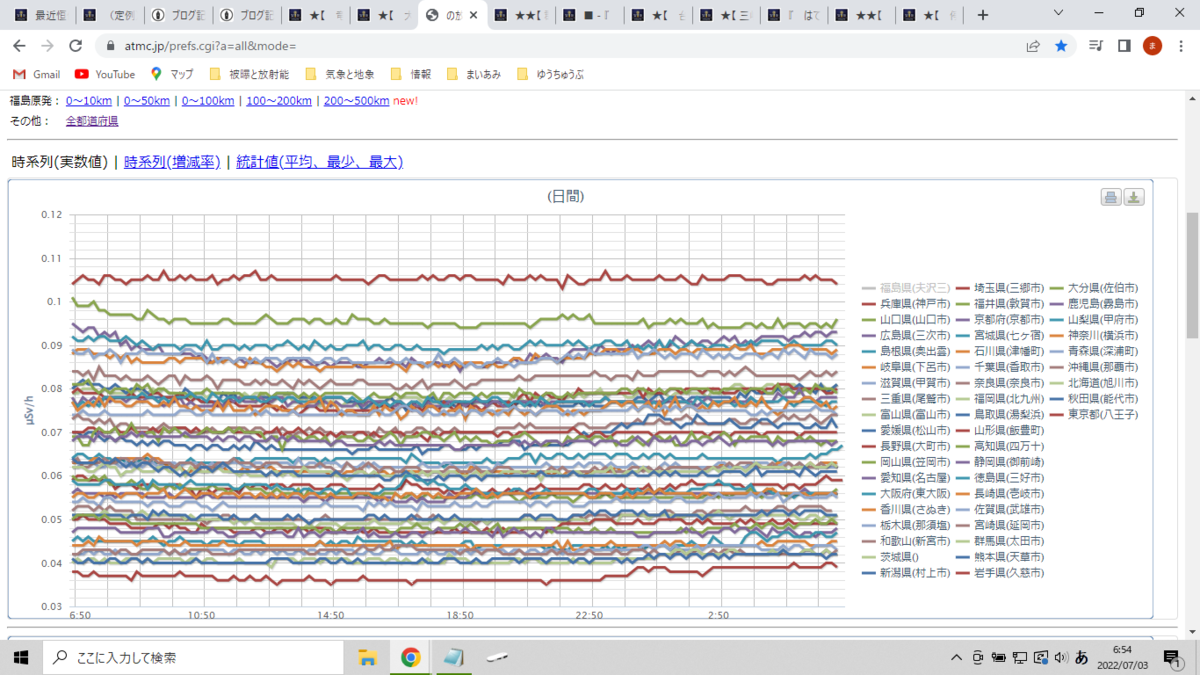Reload the current page
Screen dimensions: 1200x675
(75, 46)
